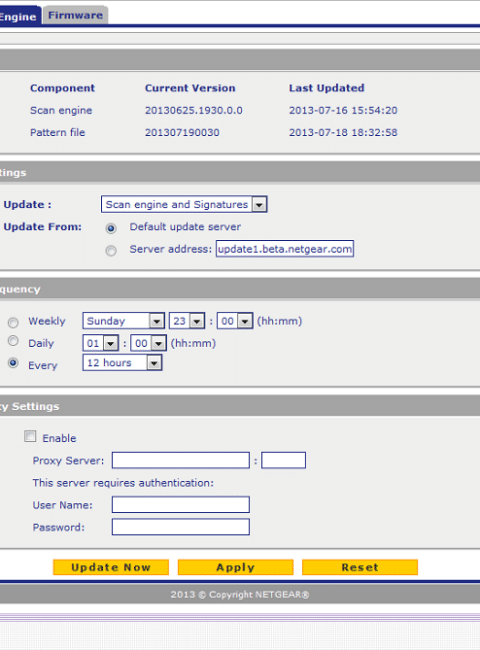Select the Pattern file version 201307190030
Image resolution: width=480 pixels, height=650 pixels.
(182, 133)
